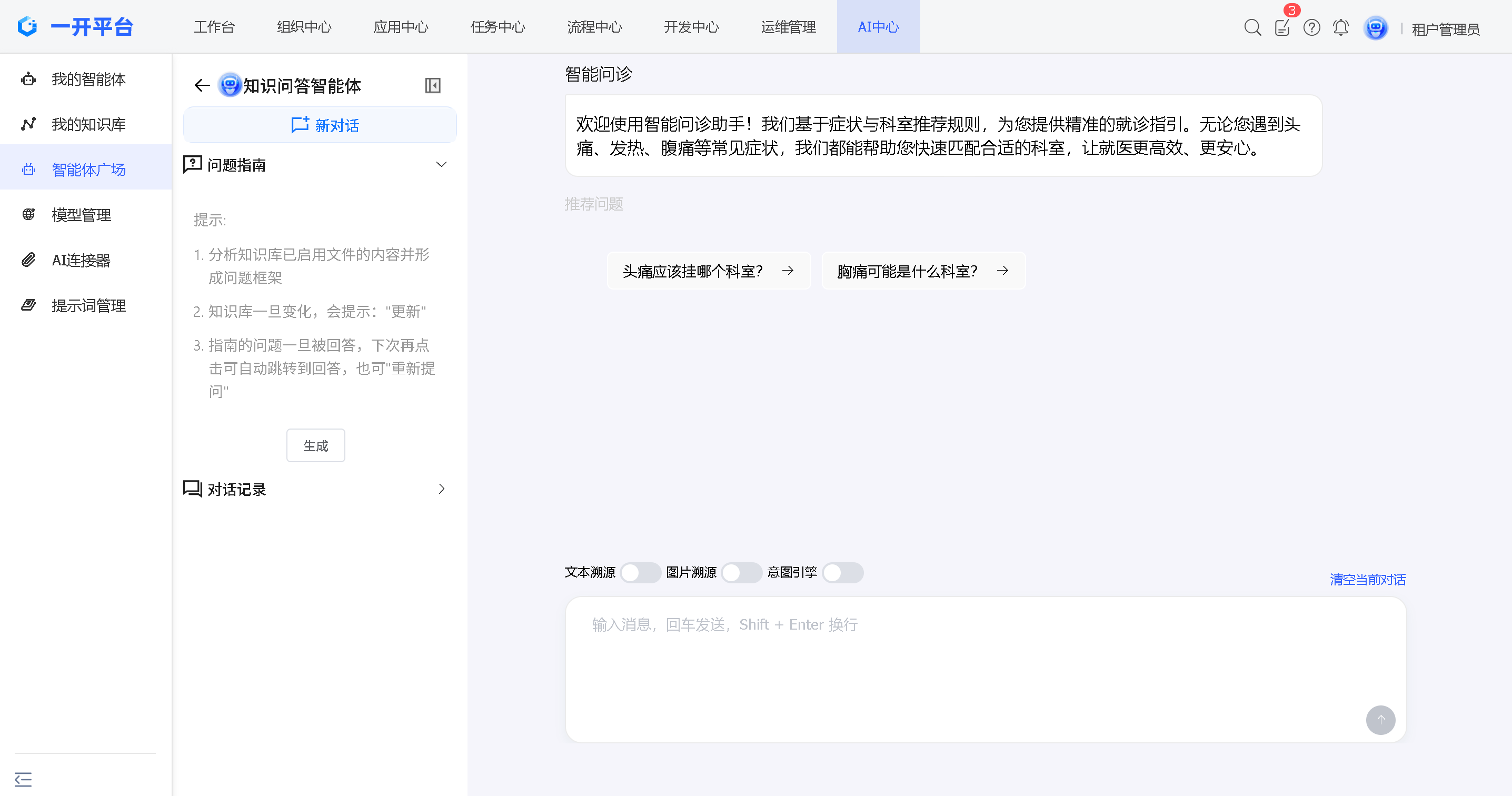Turn on the 图片溯源 switch

coord(741,572)
